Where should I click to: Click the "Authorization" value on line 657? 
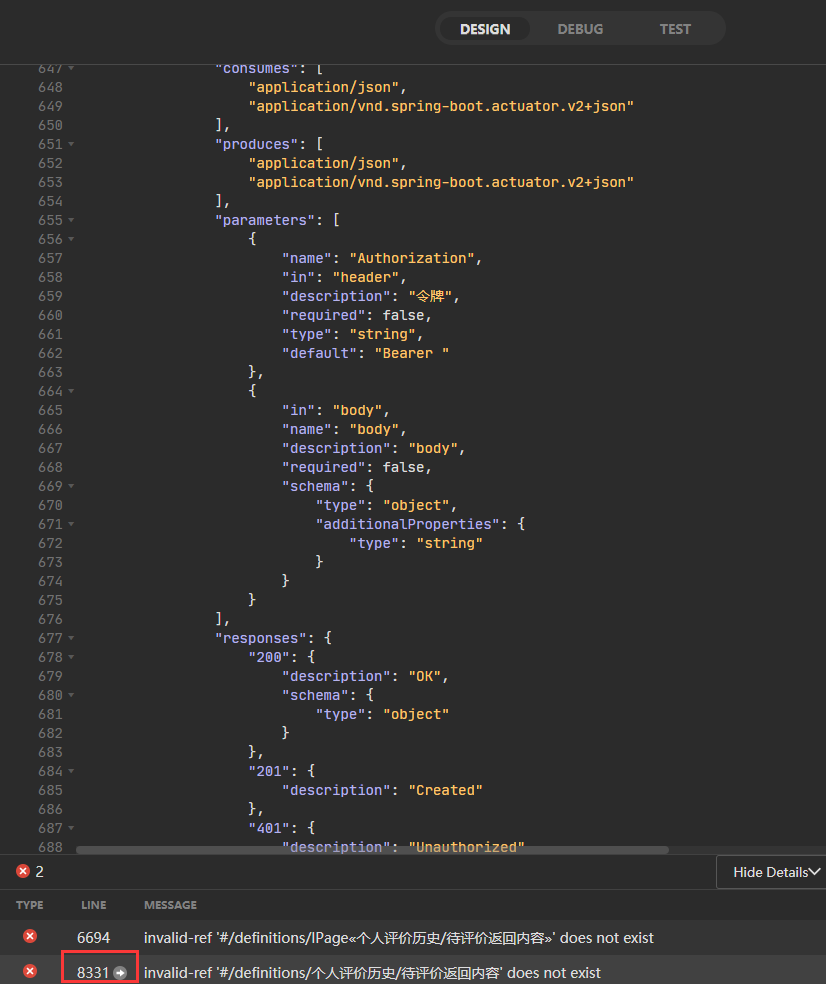(x=412, y=259)
